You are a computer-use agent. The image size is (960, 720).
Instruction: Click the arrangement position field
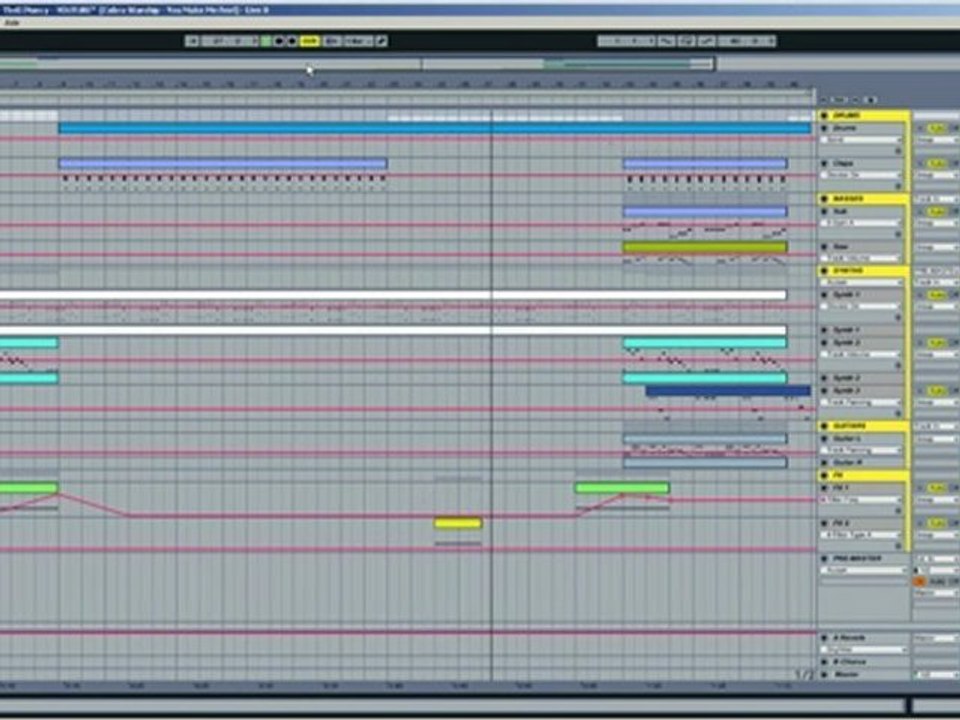pos(230,41)
